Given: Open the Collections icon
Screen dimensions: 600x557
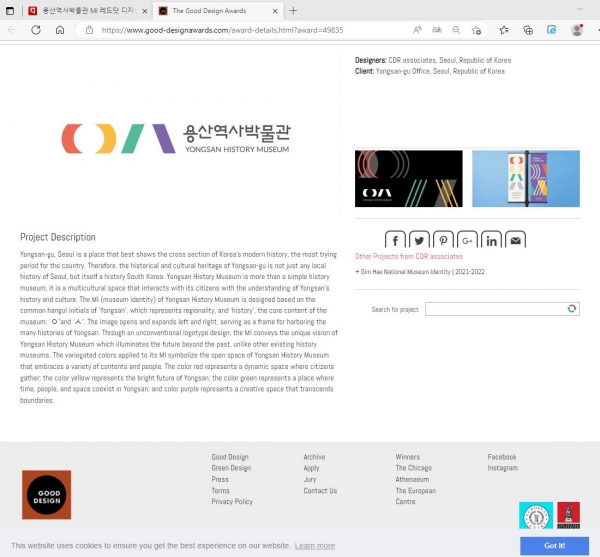Looking at the screenshot, I should 528,30.
